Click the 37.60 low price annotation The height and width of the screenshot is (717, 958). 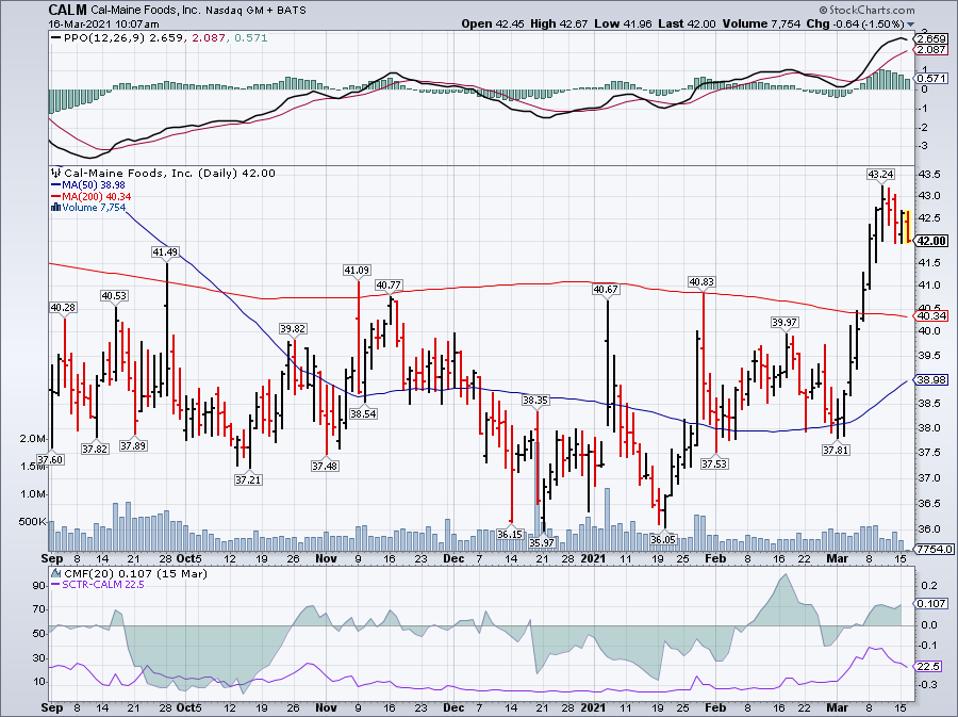click(x=49, y=459)
